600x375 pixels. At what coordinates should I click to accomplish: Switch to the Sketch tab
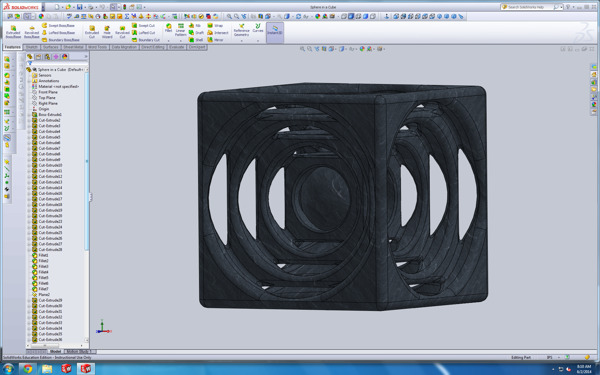pyautogui.click(x=32, y=47)
